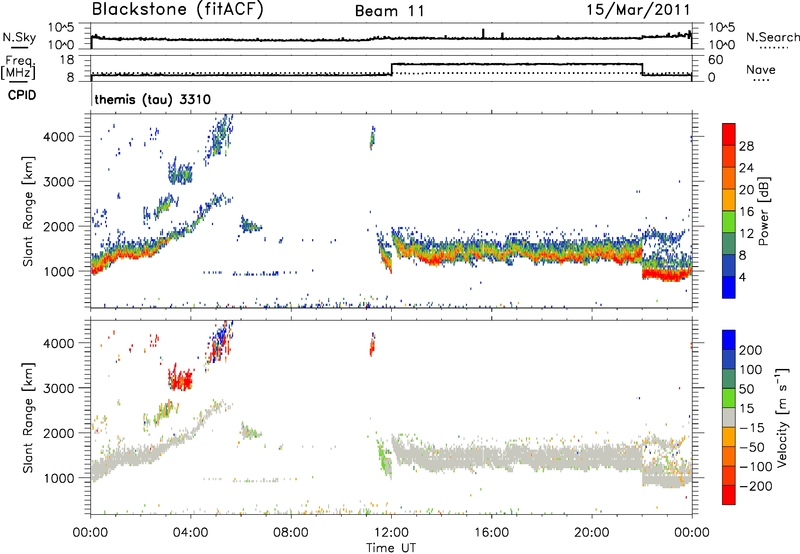This screenshot has width=800, height=554.
Task: Pick the red top segment of Power color bar
Action: click(729, 134)
